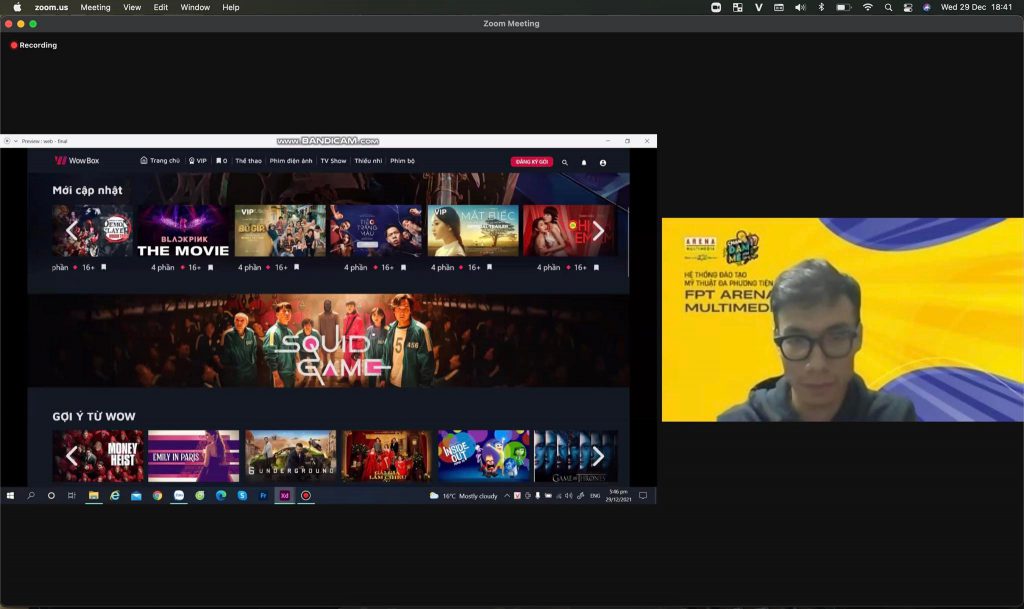The height and width of the screenshot is (609, 1024).
Task: Open the Bluetooth menu in macOS menu bar
Action: tap(822, 7)
